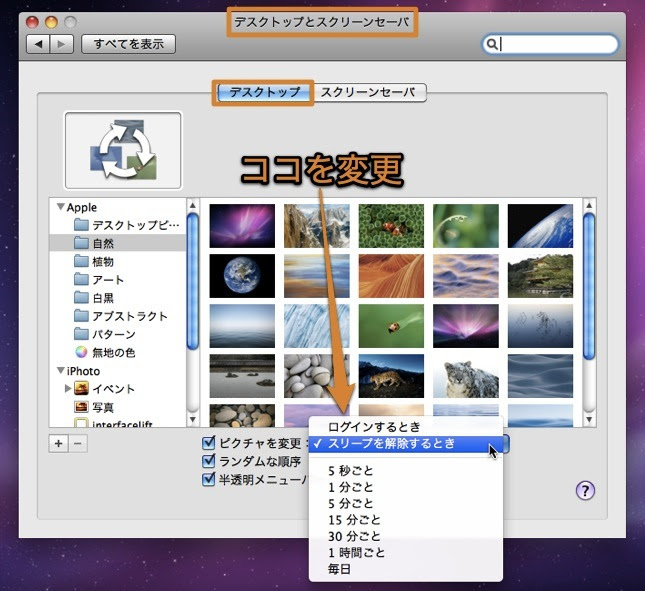Viewport: 645px width, 591px height.
Task: Focus the toolbar search field
Action: click(x=550, y=44)
